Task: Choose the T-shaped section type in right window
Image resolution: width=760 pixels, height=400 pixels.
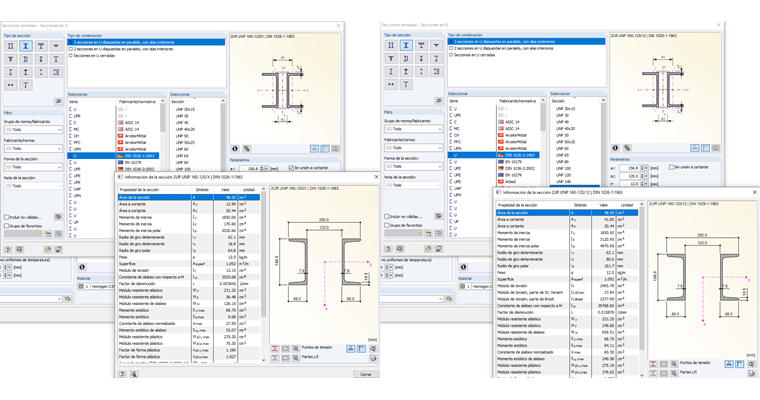Action: pyautogui.click(x=421, y=45)
